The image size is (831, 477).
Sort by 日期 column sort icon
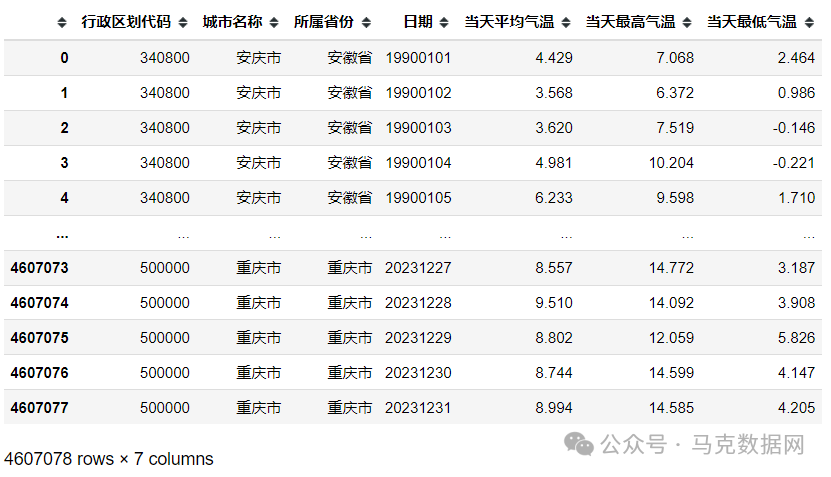[x=444, y=22]
